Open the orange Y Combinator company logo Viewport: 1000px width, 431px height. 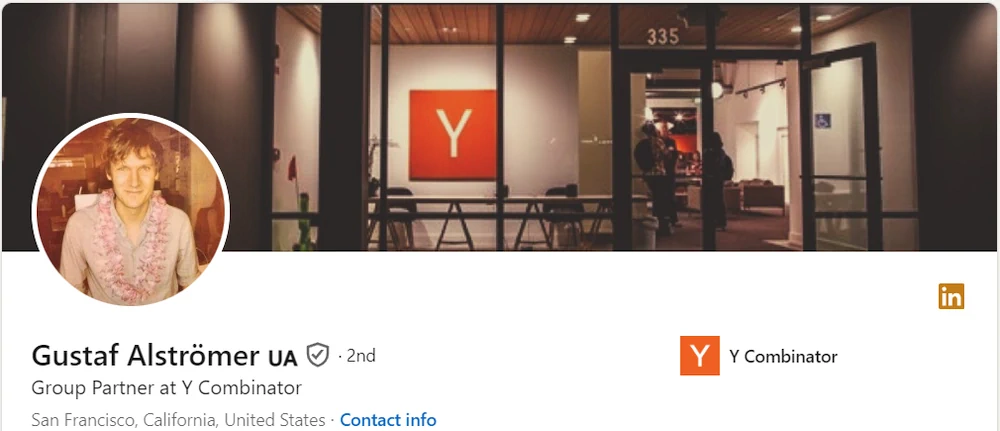coord(700,356)
